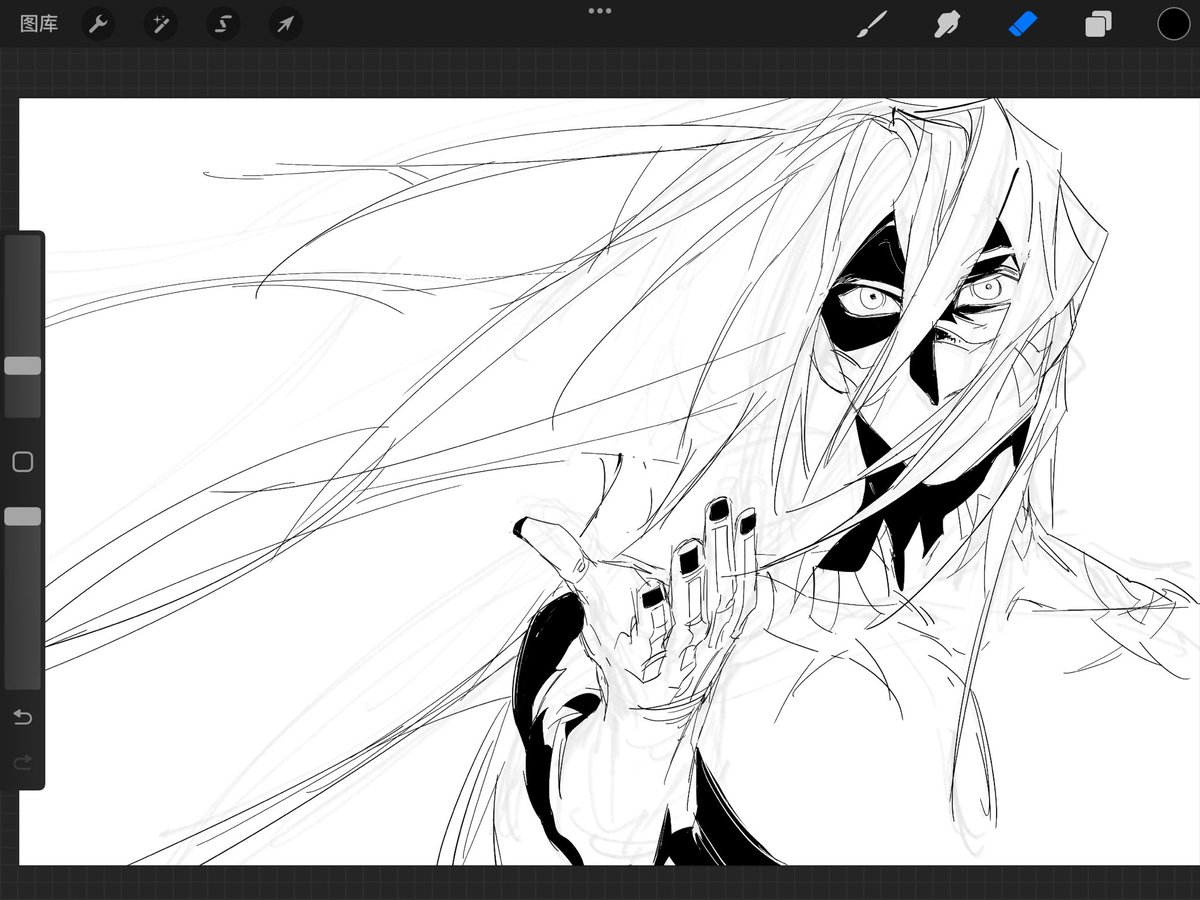This screenshot has height=900, width=1200.
Task: Open the Adjustments magic wand menu
Action: pyautogui.click(x=160, y=24)
